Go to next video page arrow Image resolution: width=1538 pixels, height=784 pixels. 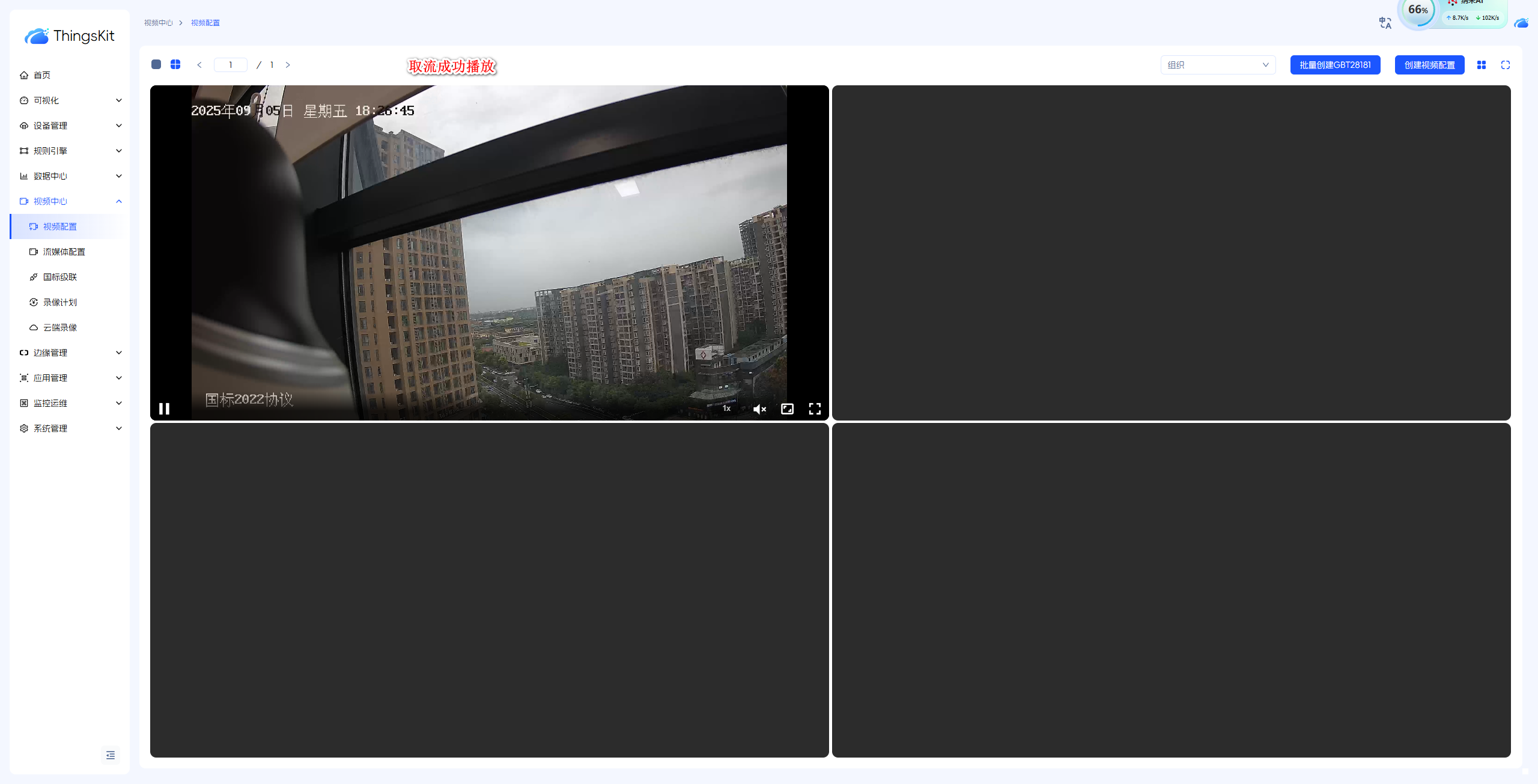(x=288, y=65)
